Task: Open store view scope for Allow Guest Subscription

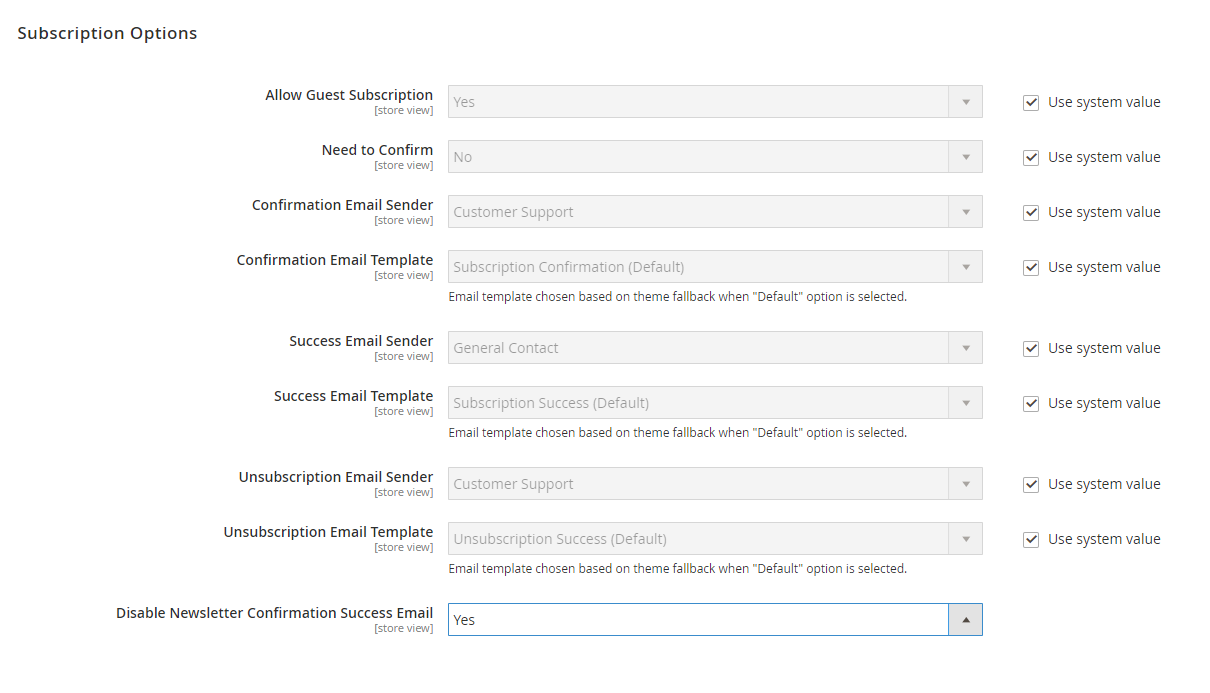Action: tap(404, 110)
